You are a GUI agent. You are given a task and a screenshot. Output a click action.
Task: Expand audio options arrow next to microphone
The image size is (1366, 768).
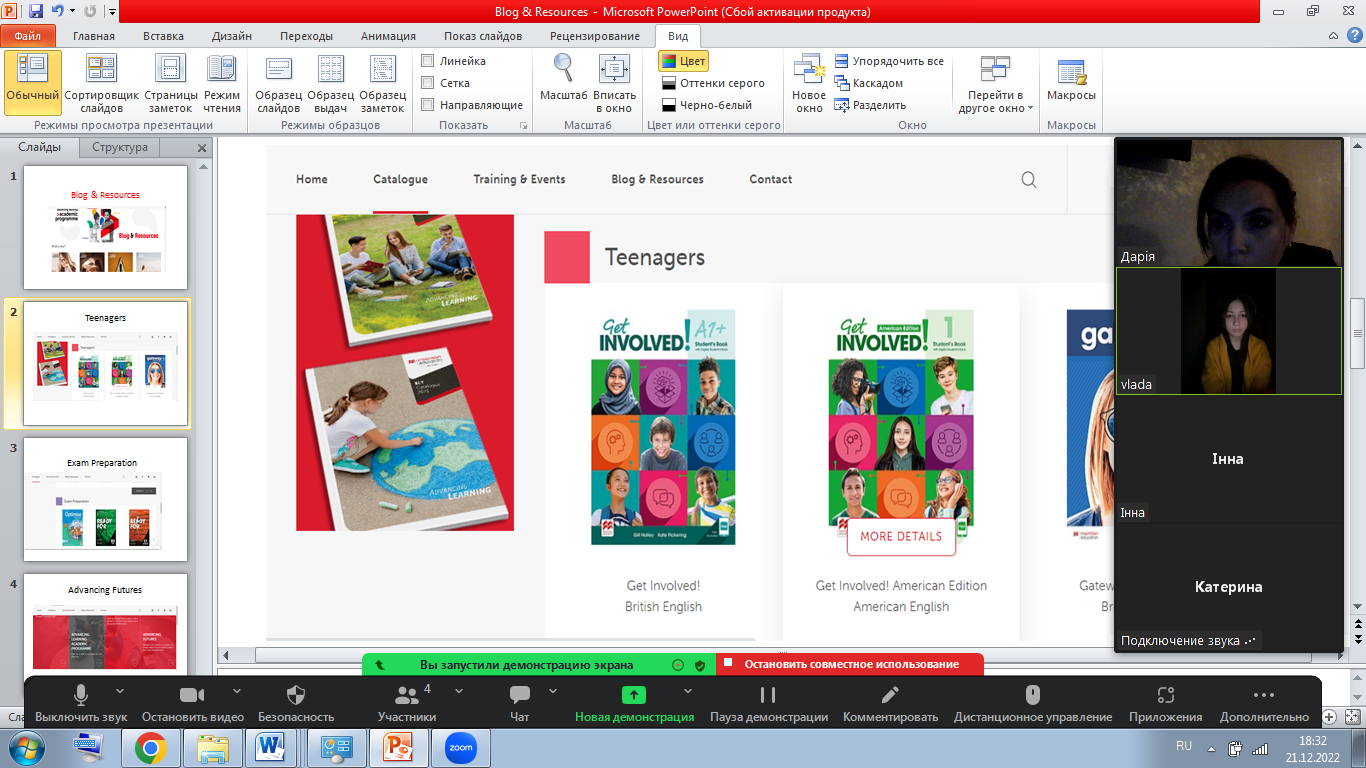(120, 691)
